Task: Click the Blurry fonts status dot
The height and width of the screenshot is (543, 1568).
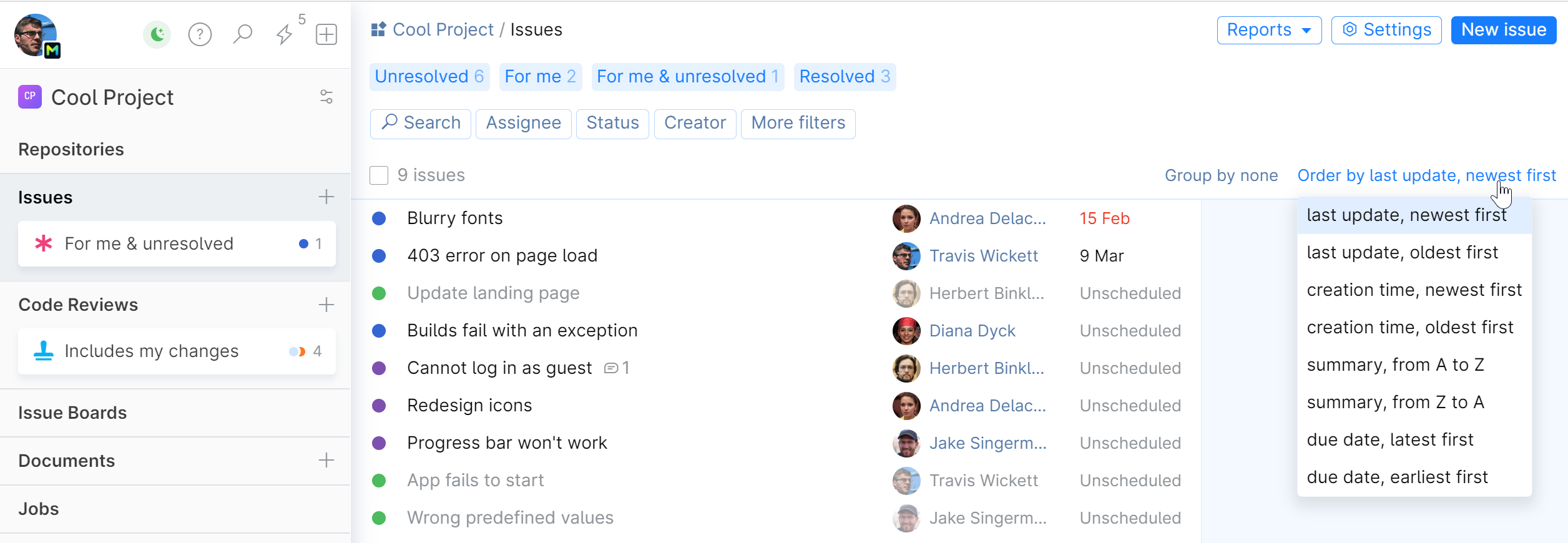Action: click(x=379, y=218)
